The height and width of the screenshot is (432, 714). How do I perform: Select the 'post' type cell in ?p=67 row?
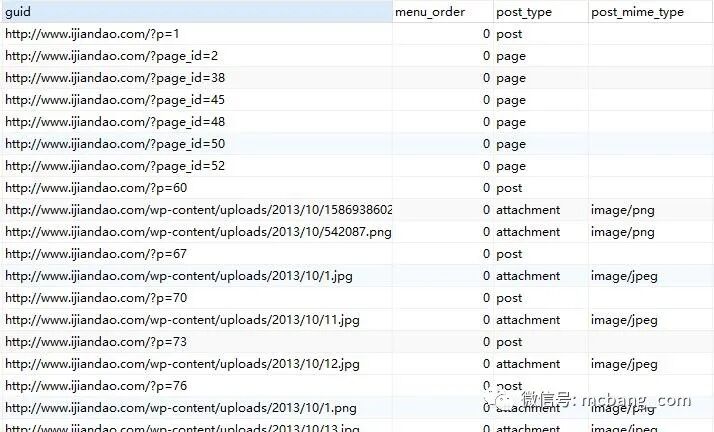(x=541, y=254)
